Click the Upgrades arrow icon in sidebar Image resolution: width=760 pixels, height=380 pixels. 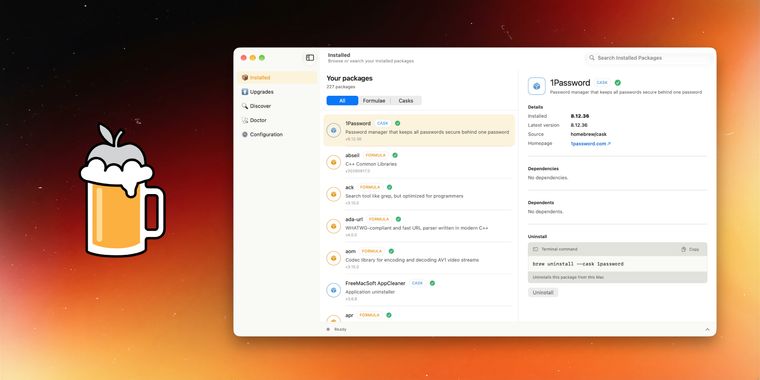click(245, 92)
